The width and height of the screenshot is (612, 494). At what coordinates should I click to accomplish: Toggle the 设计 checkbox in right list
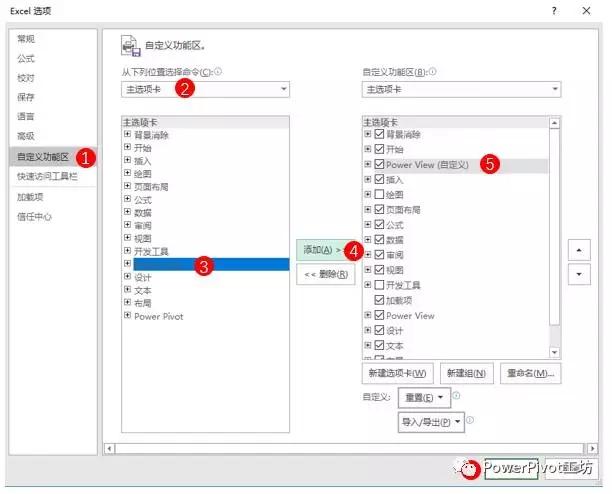379,330
